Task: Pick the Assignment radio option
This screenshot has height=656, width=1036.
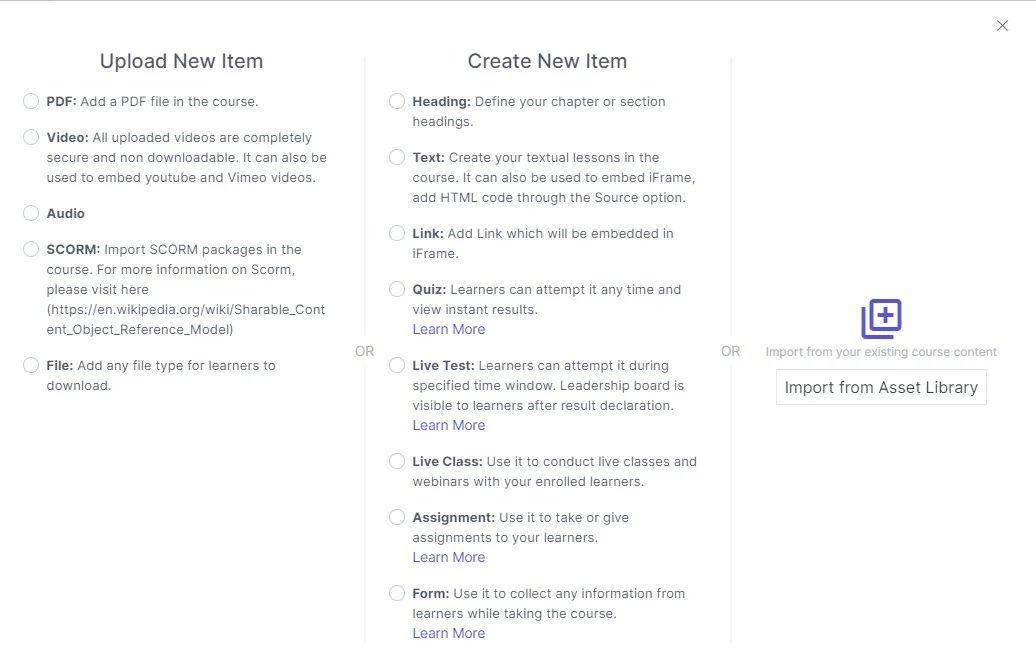Action: pyautogui.click(x=397, y=517)
